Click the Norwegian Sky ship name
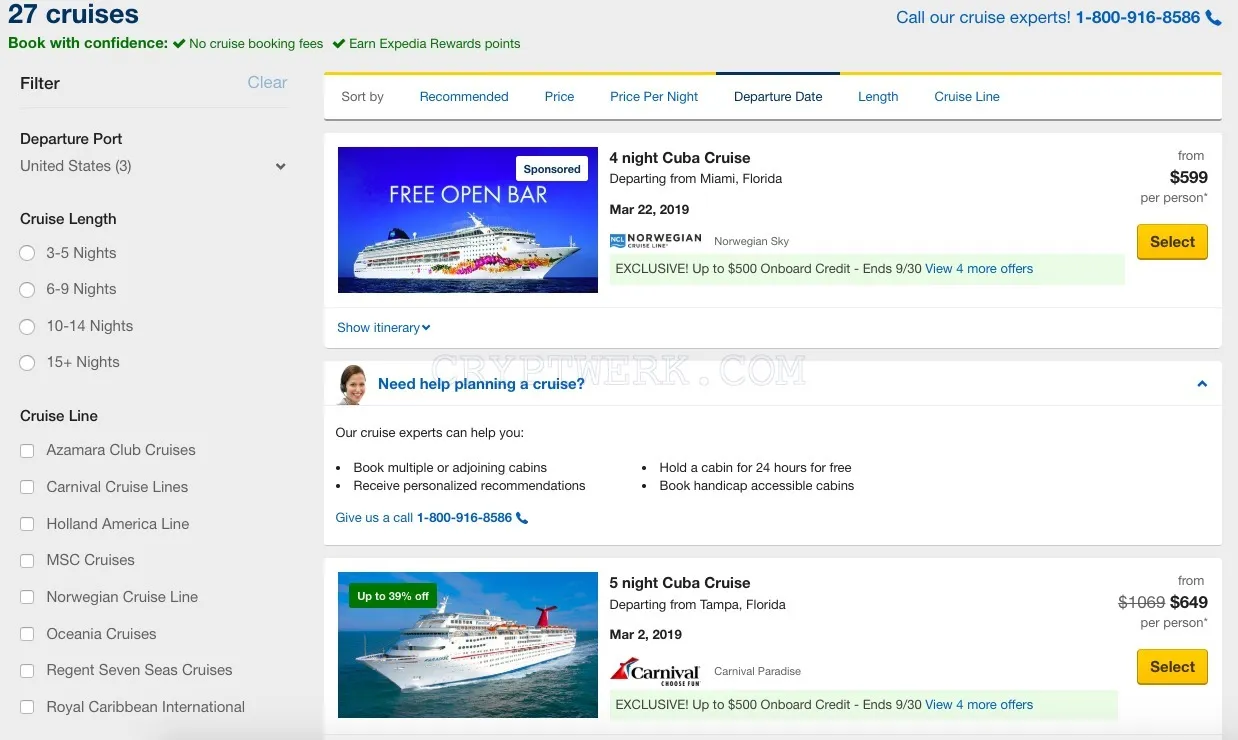 tap(751, 242)
